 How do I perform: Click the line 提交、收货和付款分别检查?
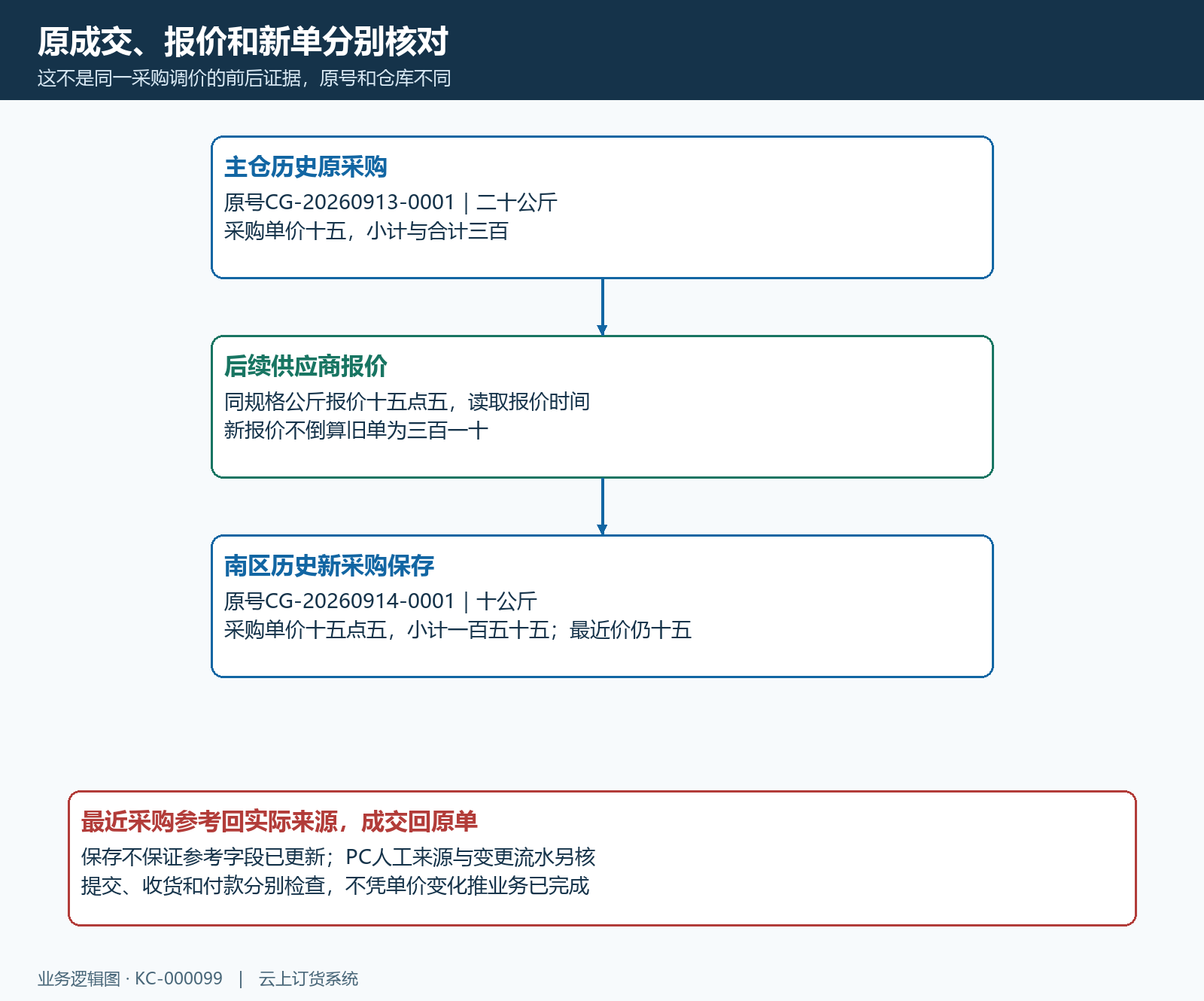point(203,886)
